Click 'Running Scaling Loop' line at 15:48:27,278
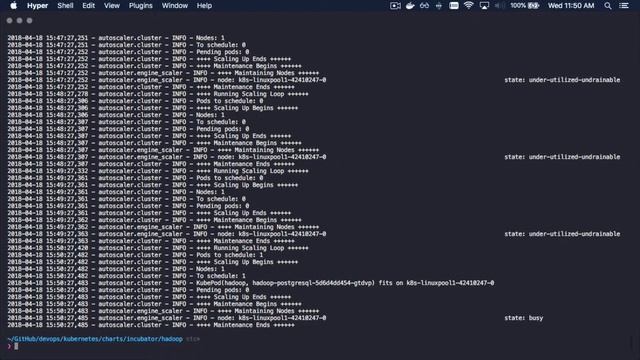This screenshot has height=360, width=640. [x=158, y=94]
